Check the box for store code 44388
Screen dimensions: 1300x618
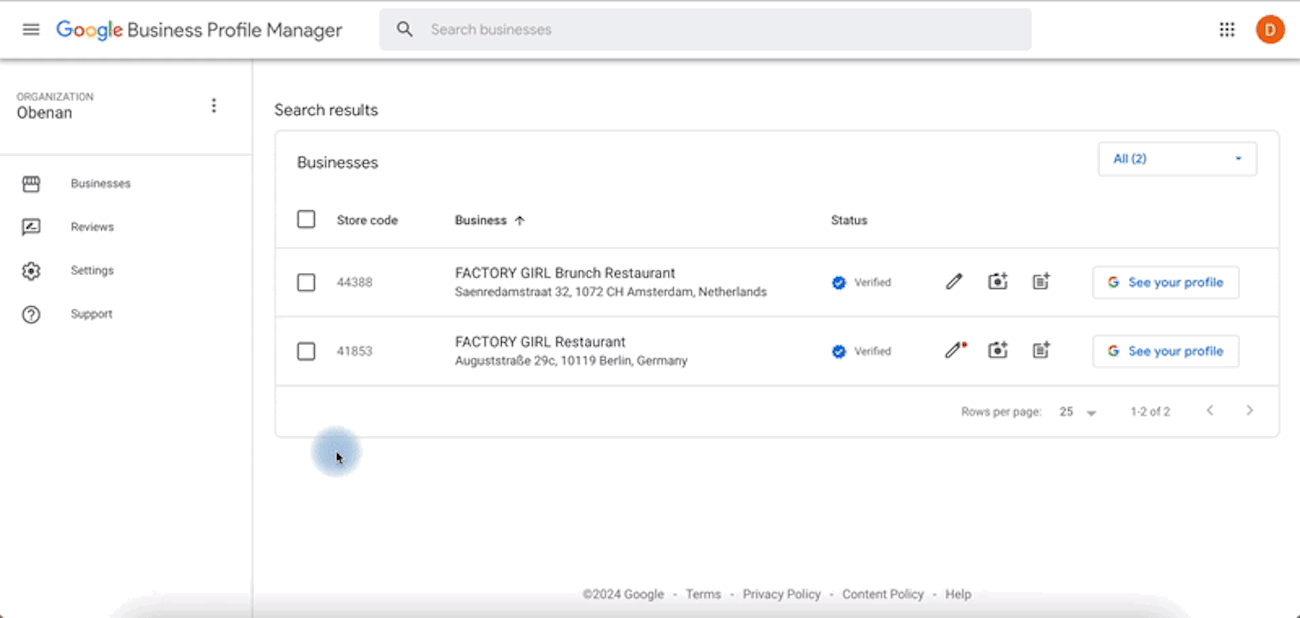point(306,283)
